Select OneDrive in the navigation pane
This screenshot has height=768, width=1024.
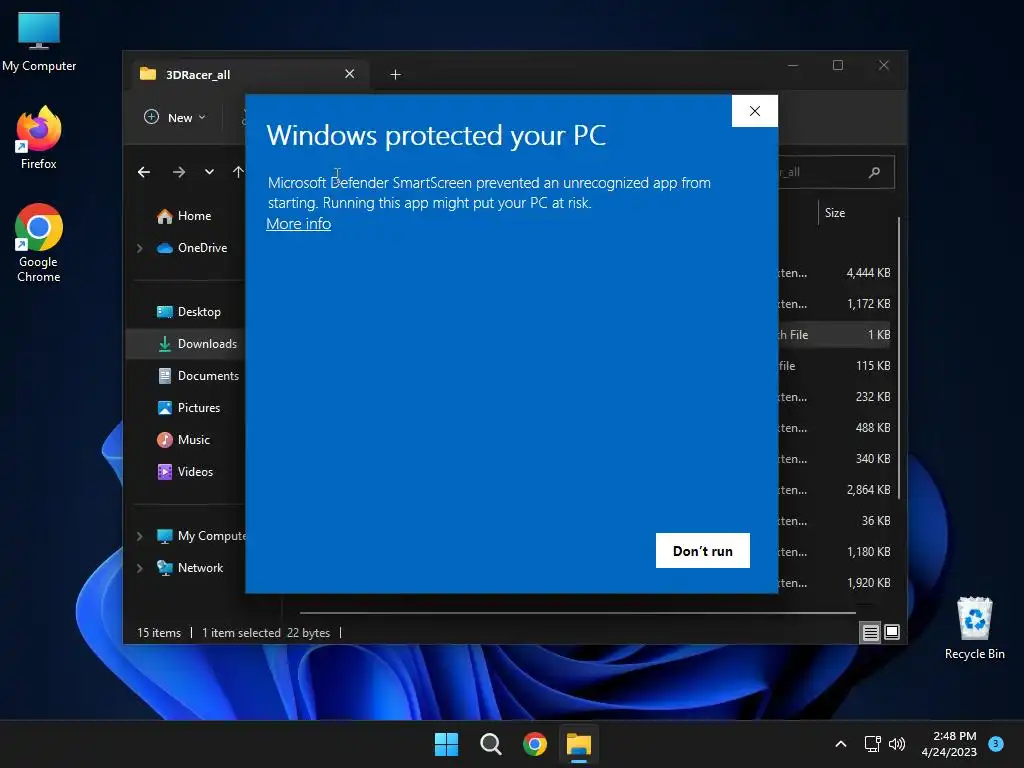(193, 248)
